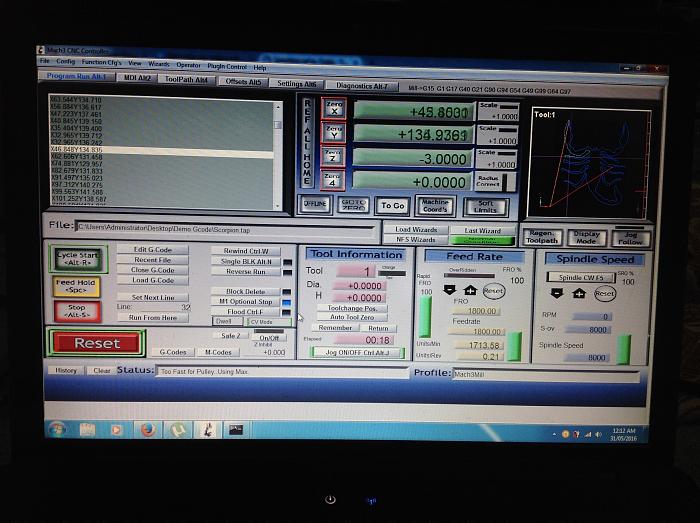Click the Feed Rate FRO green bar
The width and height of the screenshot is (700, 523).
515,345
